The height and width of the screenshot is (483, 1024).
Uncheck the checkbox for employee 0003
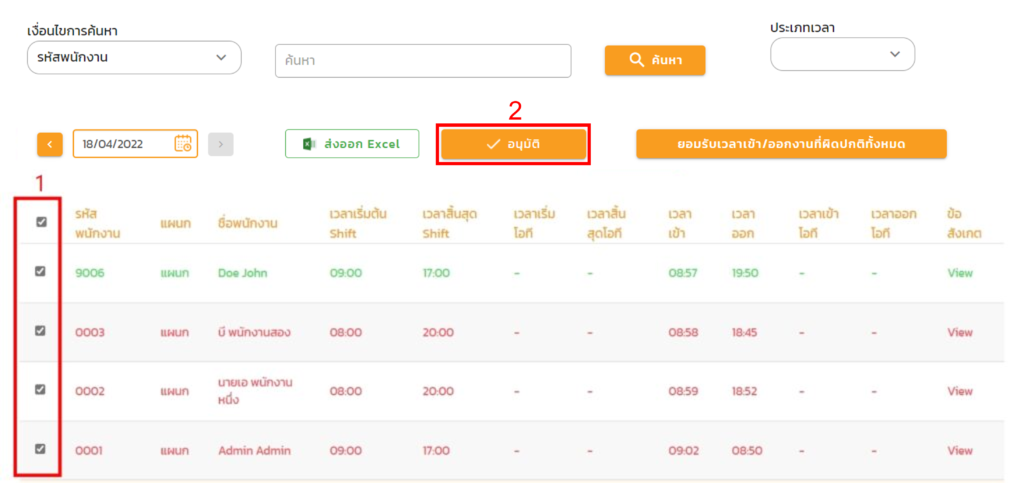point(41,331)
